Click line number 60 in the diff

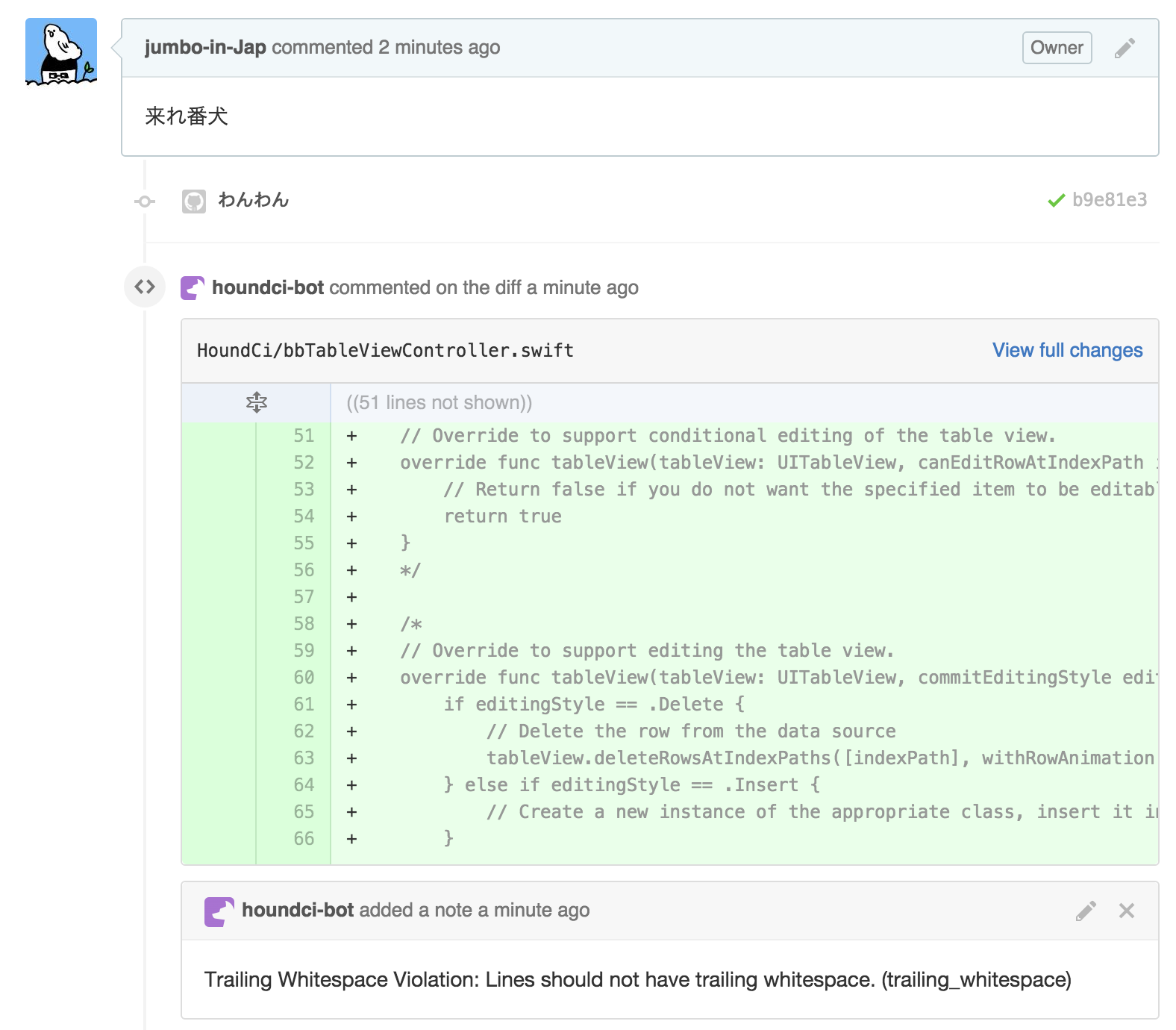[304, 678]
